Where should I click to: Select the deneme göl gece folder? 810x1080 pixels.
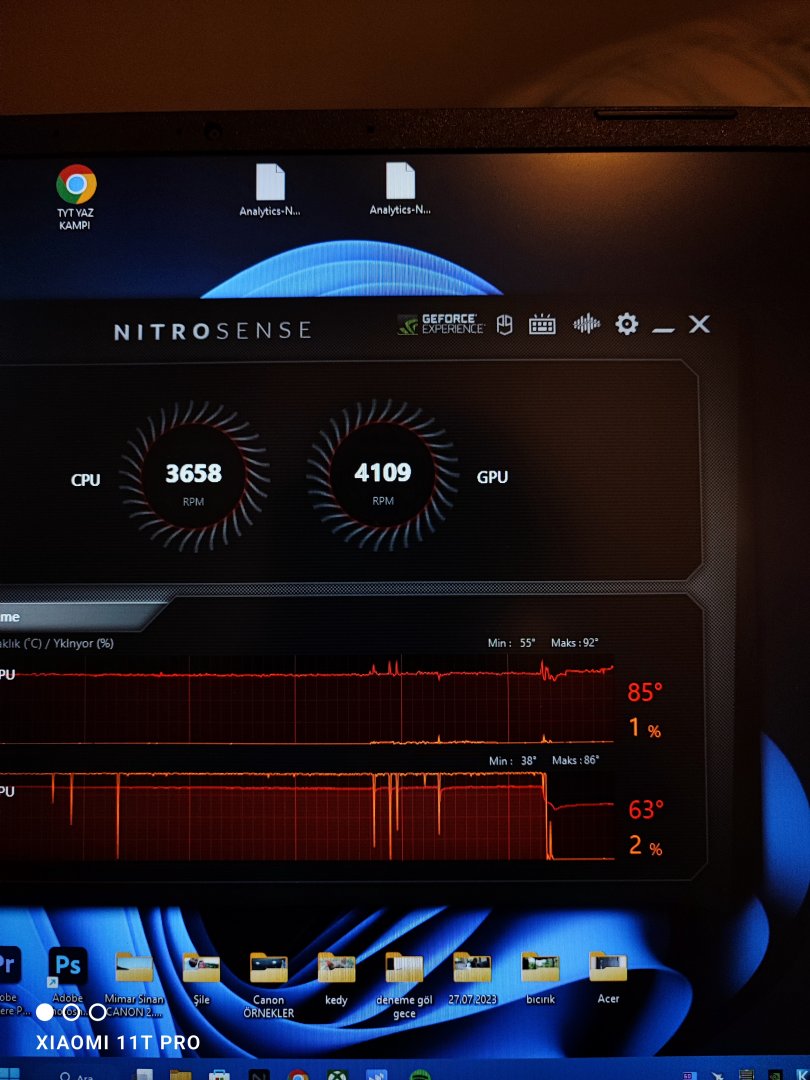pos(404,986)
